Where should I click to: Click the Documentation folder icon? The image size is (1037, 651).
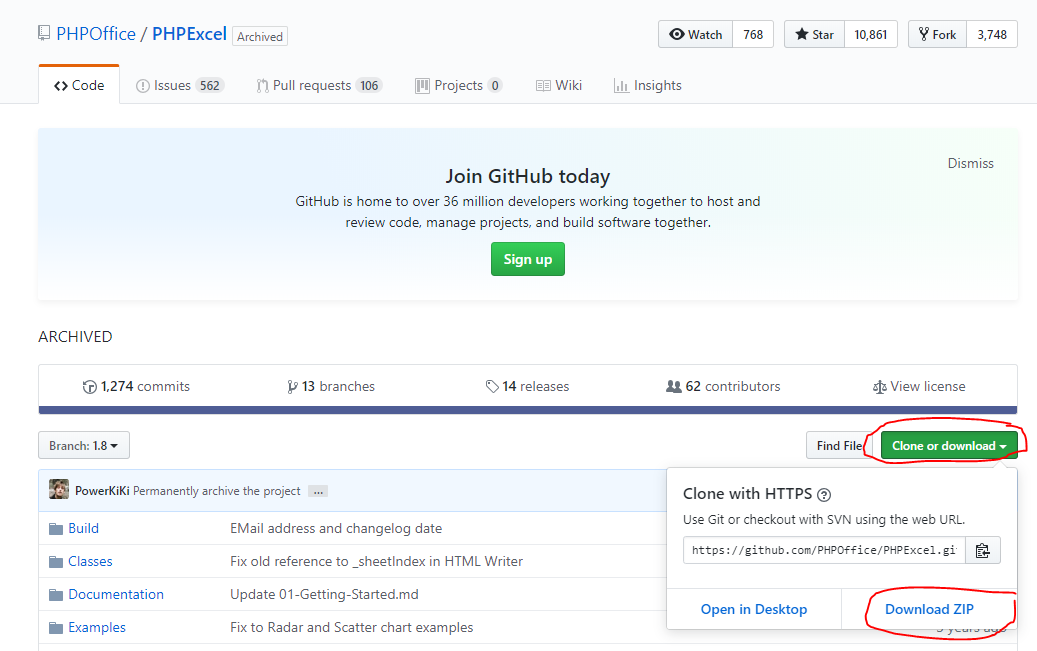[56, 595]
